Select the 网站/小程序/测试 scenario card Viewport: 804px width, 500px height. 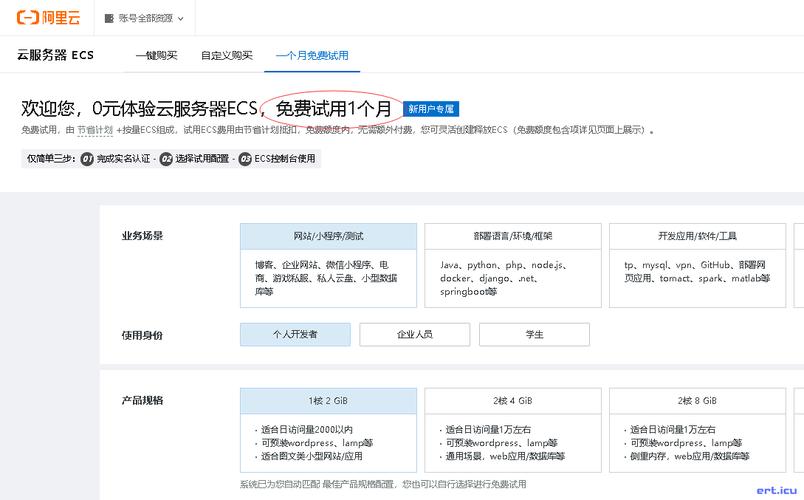click(x=328, y=265)
